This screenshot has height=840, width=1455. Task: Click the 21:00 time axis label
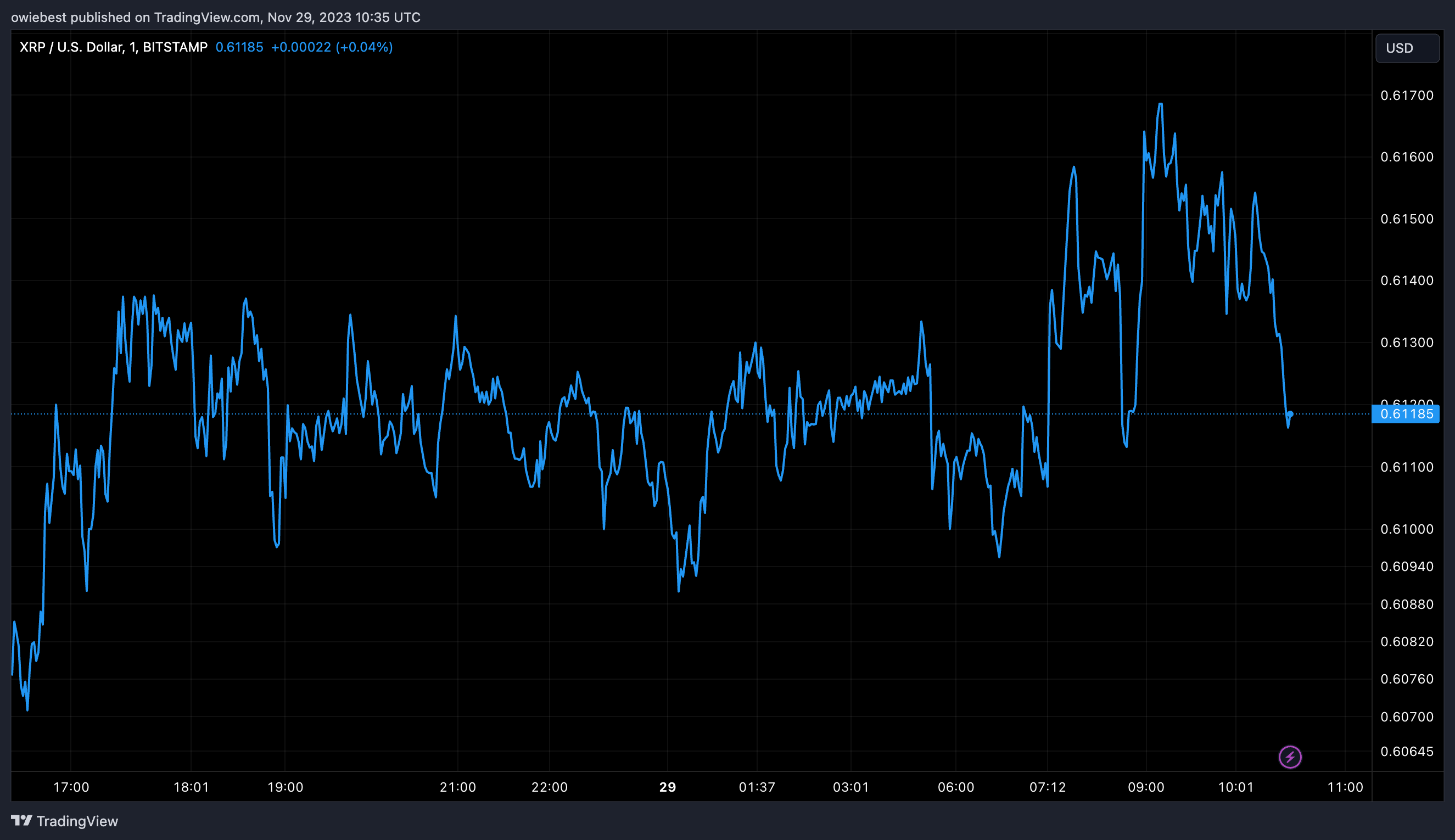[x=457, y=787]
